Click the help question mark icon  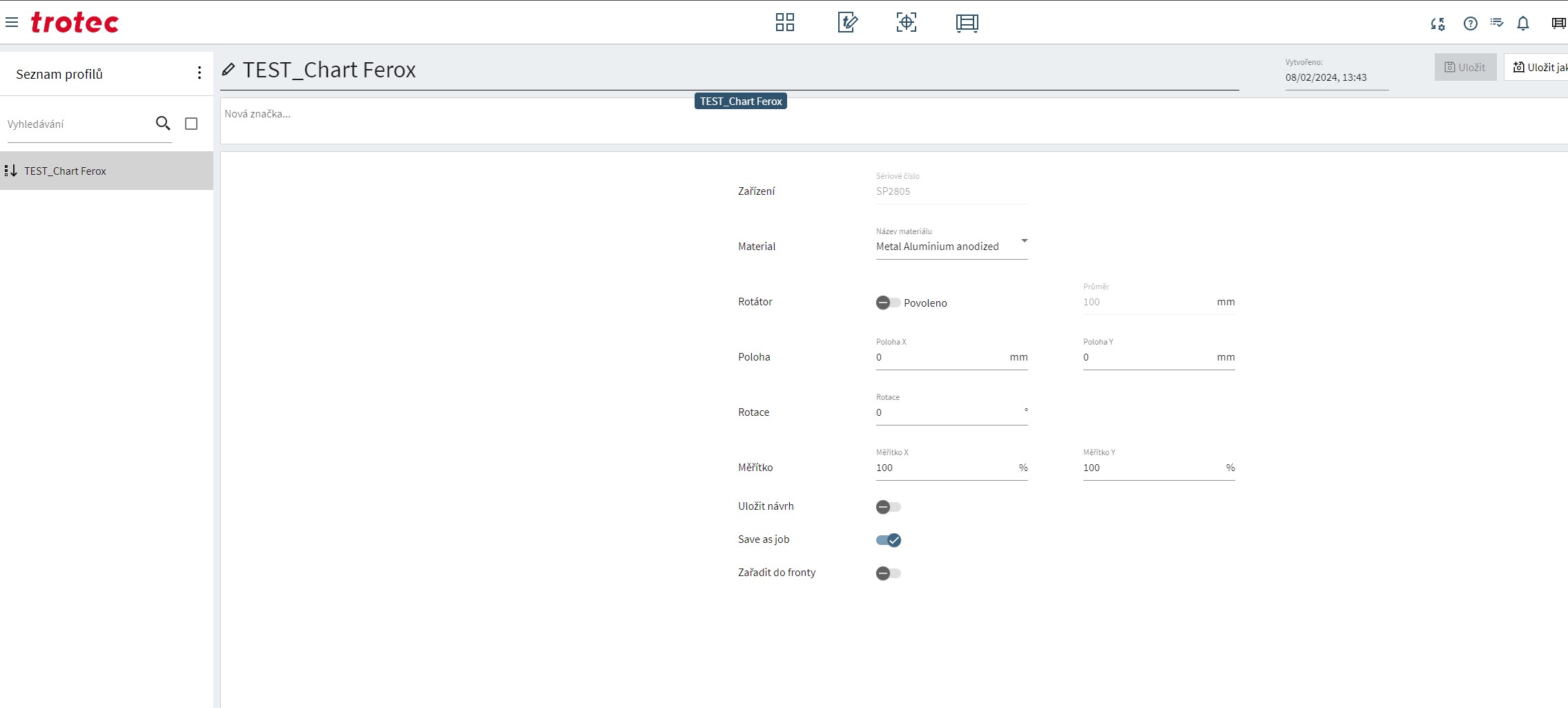(1470, 23)
